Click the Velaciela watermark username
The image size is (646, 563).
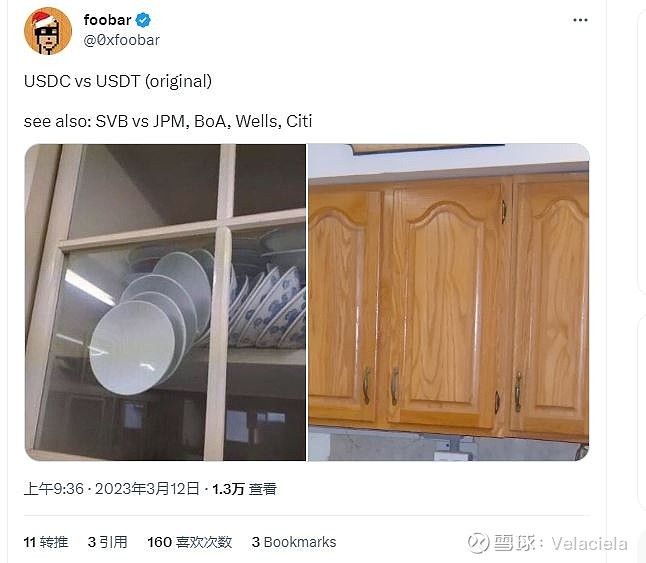(590, 544)
